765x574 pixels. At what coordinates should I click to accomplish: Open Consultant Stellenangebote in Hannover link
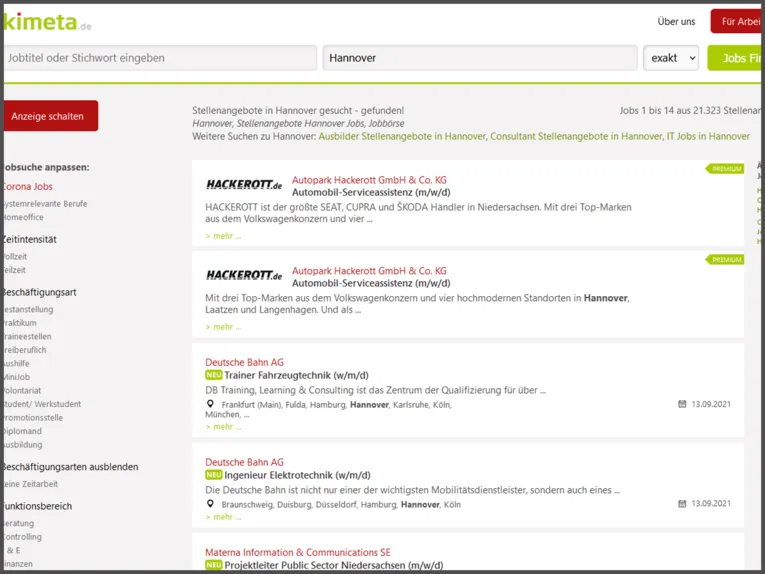click(x=576, y=137)
